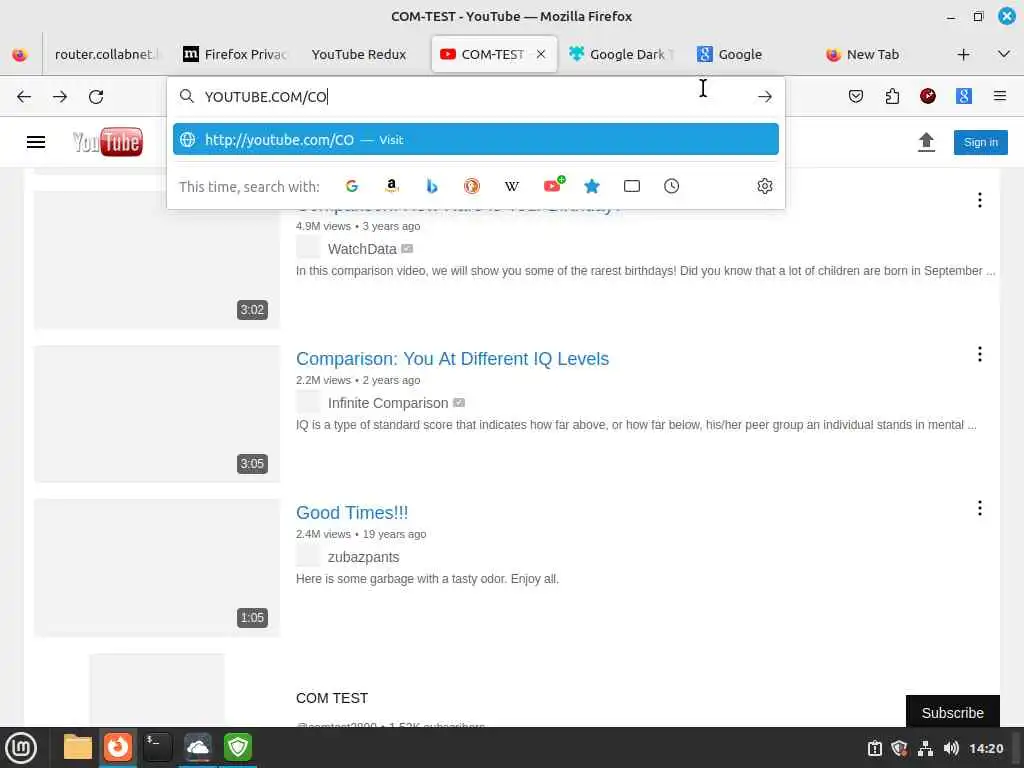Close the COM-TEST tab

coord(541,54)
